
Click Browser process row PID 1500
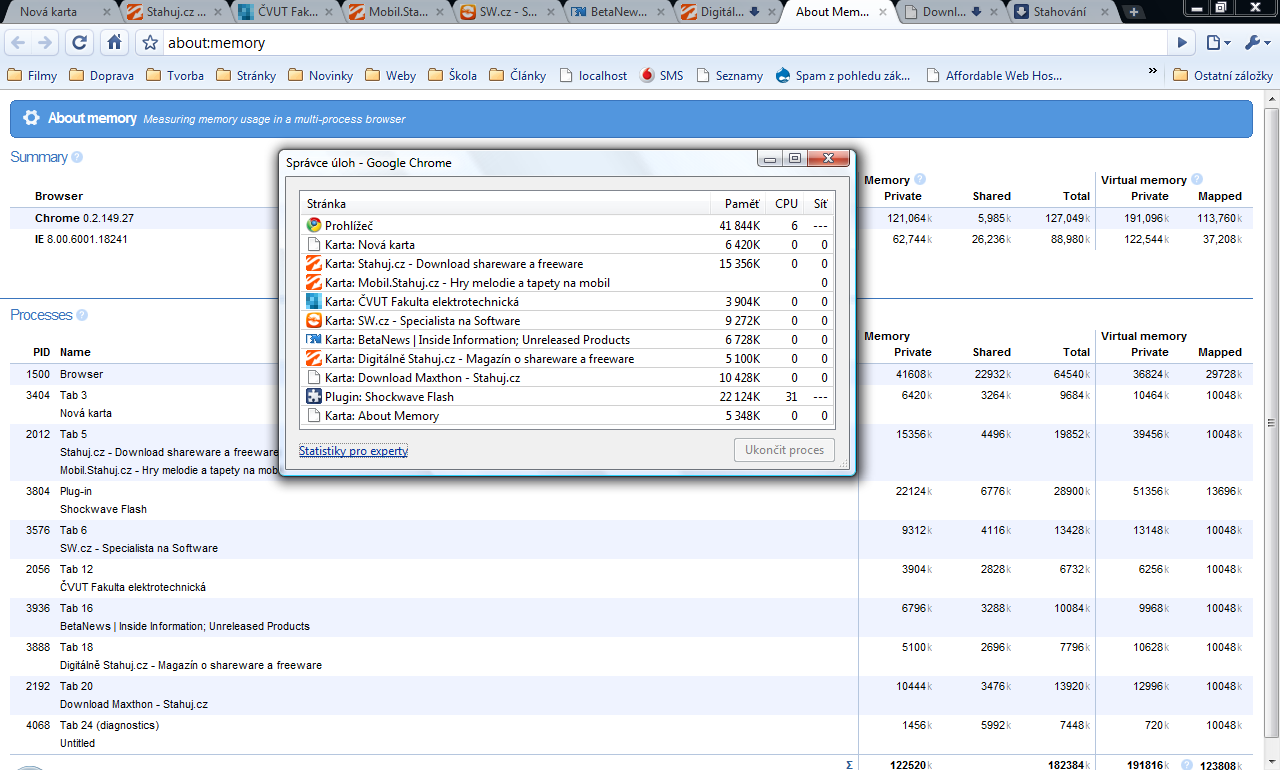pos(632,374)
